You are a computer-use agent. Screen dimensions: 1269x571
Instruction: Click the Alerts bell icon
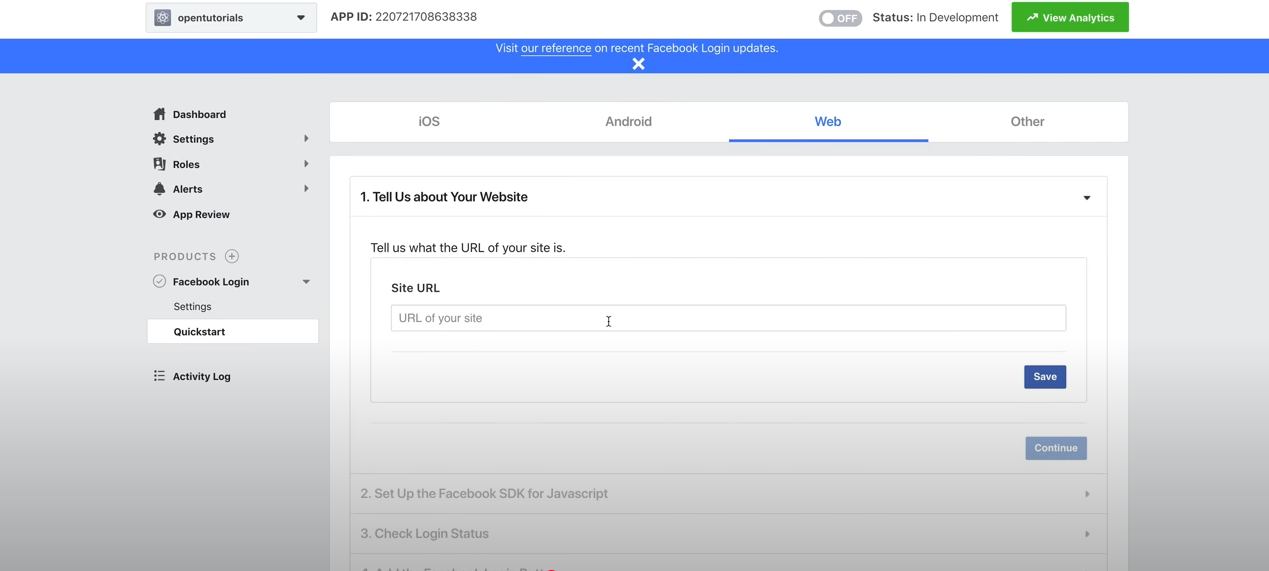click(159, 189)
